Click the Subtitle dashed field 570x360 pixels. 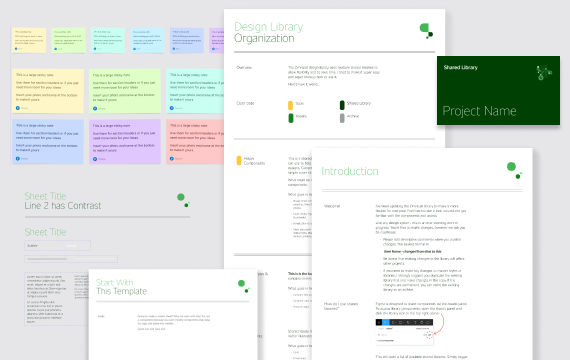tap(57, 245)
